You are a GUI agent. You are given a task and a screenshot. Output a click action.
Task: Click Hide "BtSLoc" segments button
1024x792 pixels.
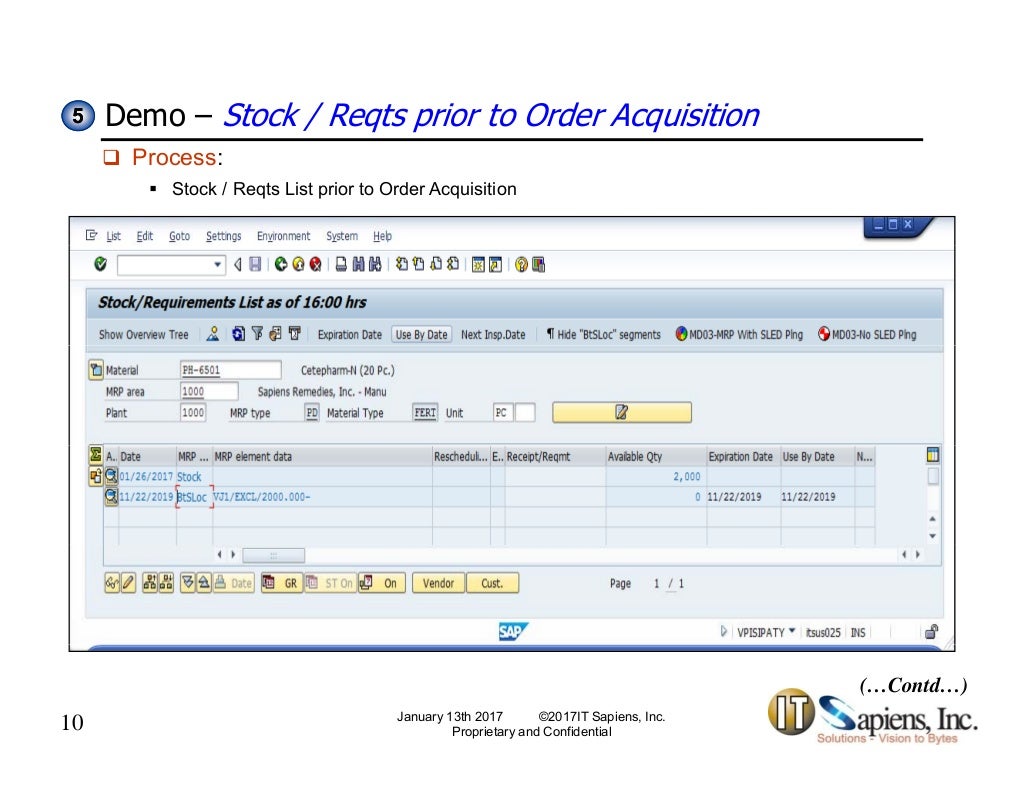coord(603,334)
